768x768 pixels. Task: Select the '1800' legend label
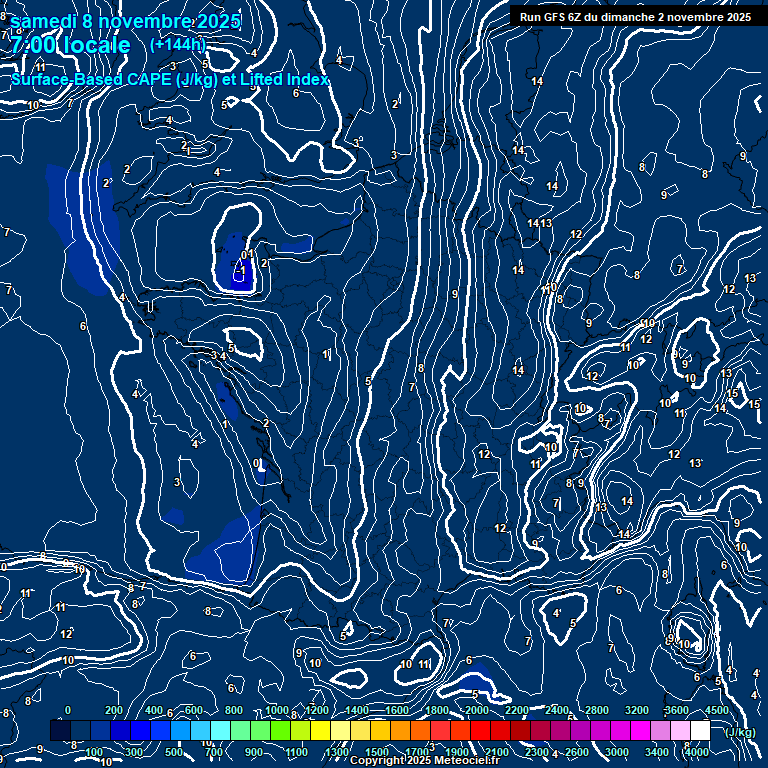(437, 710)
